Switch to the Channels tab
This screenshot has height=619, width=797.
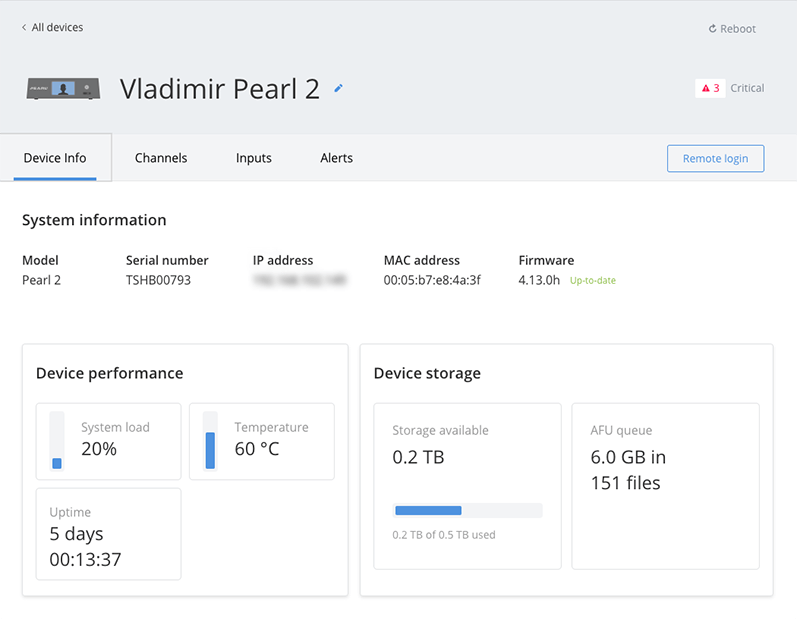tap(161, 158)
